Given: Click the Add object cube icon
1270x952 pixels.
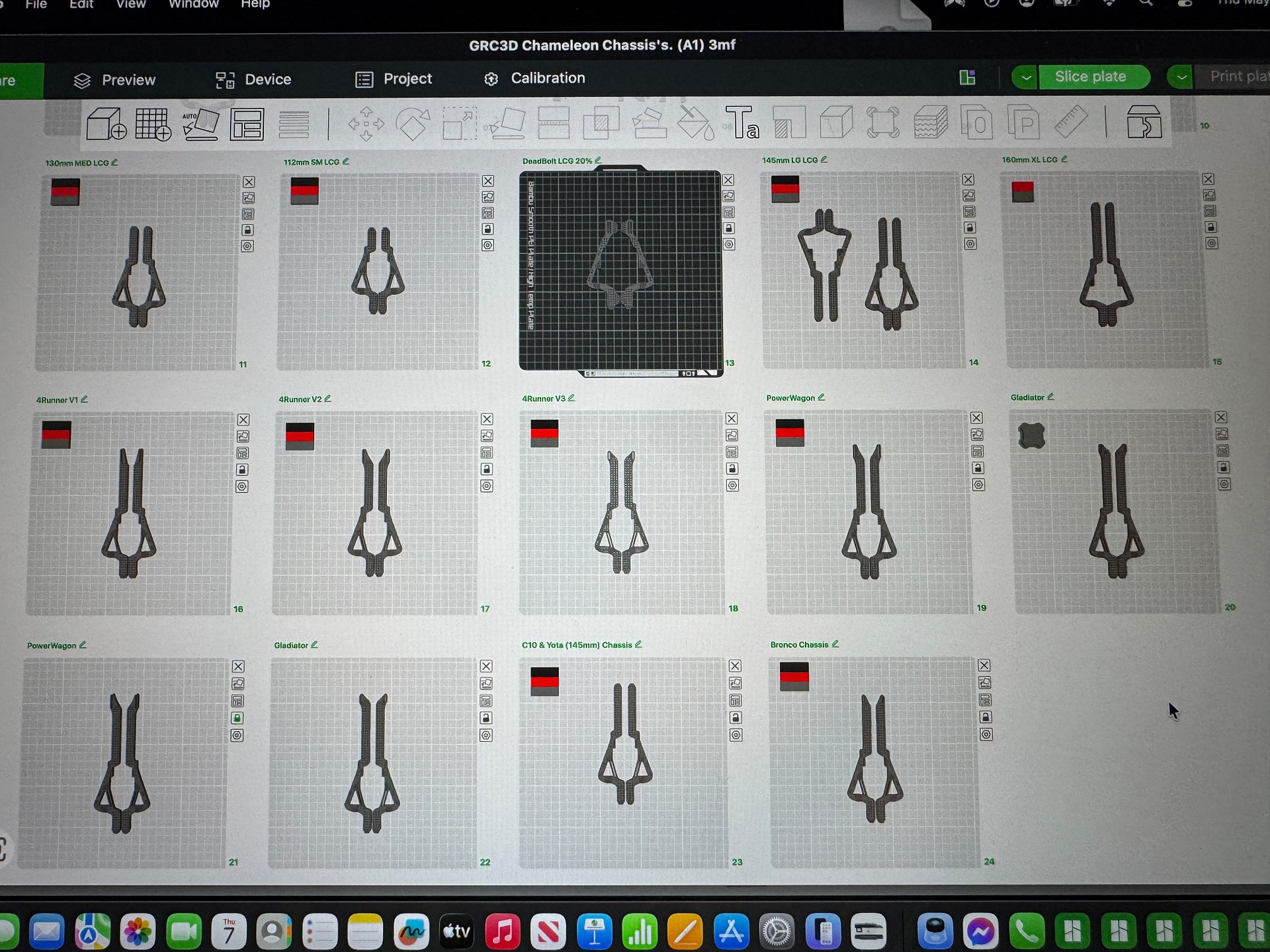Looking at the screenshot, I should (106, 124).
